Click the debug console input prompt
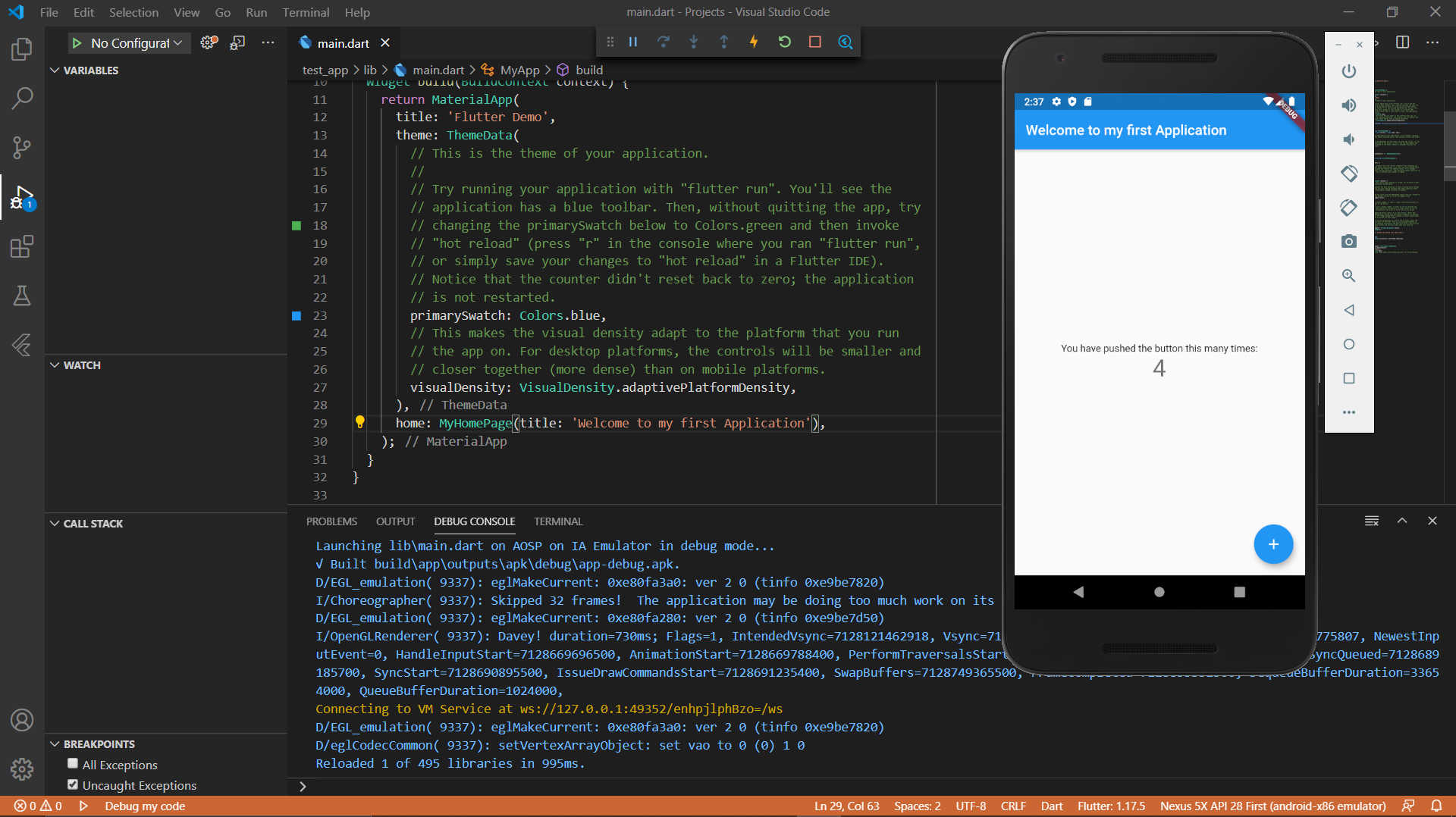The width and height of the screenshot is (1456, 817). (872, 786)
